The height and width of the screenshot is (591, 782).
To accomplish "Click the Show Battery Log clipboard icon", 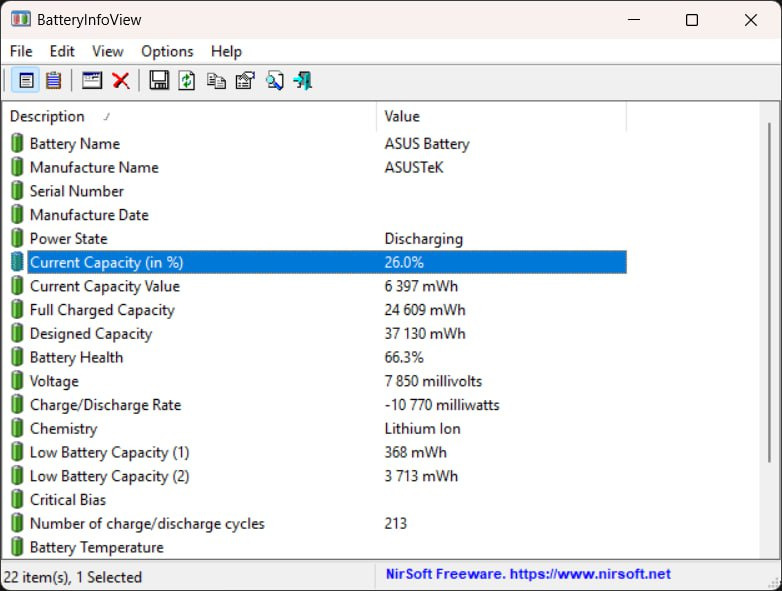I will click(x=53, y=81).
